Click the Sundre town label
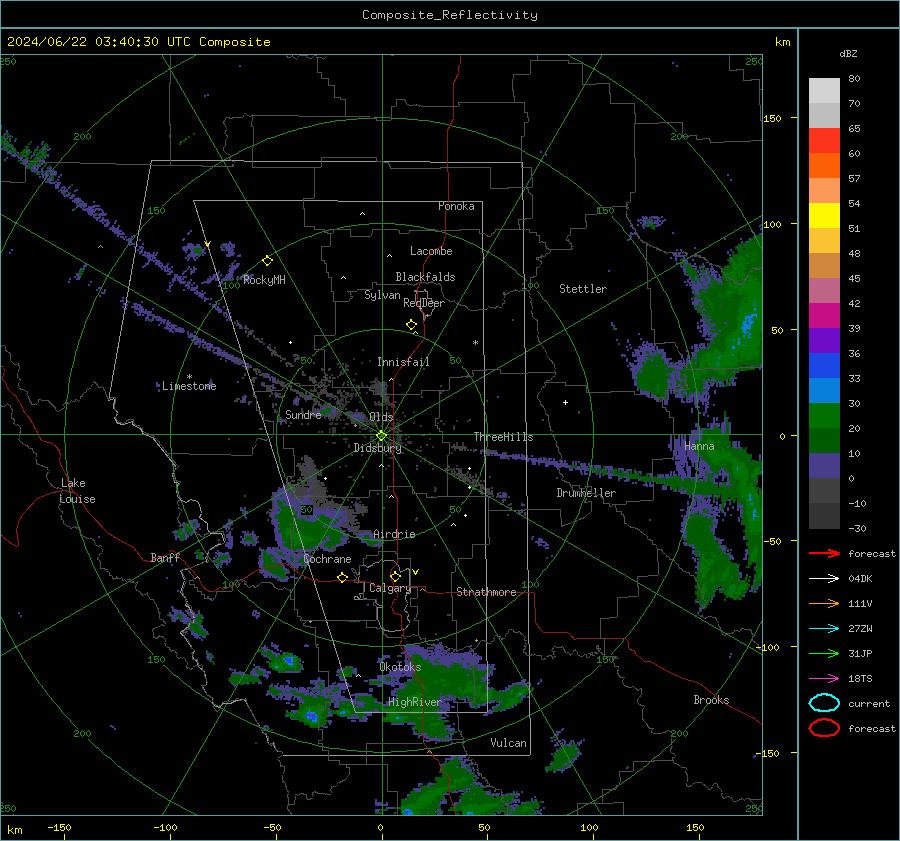900x841 pixels. (x=303, y=415)
